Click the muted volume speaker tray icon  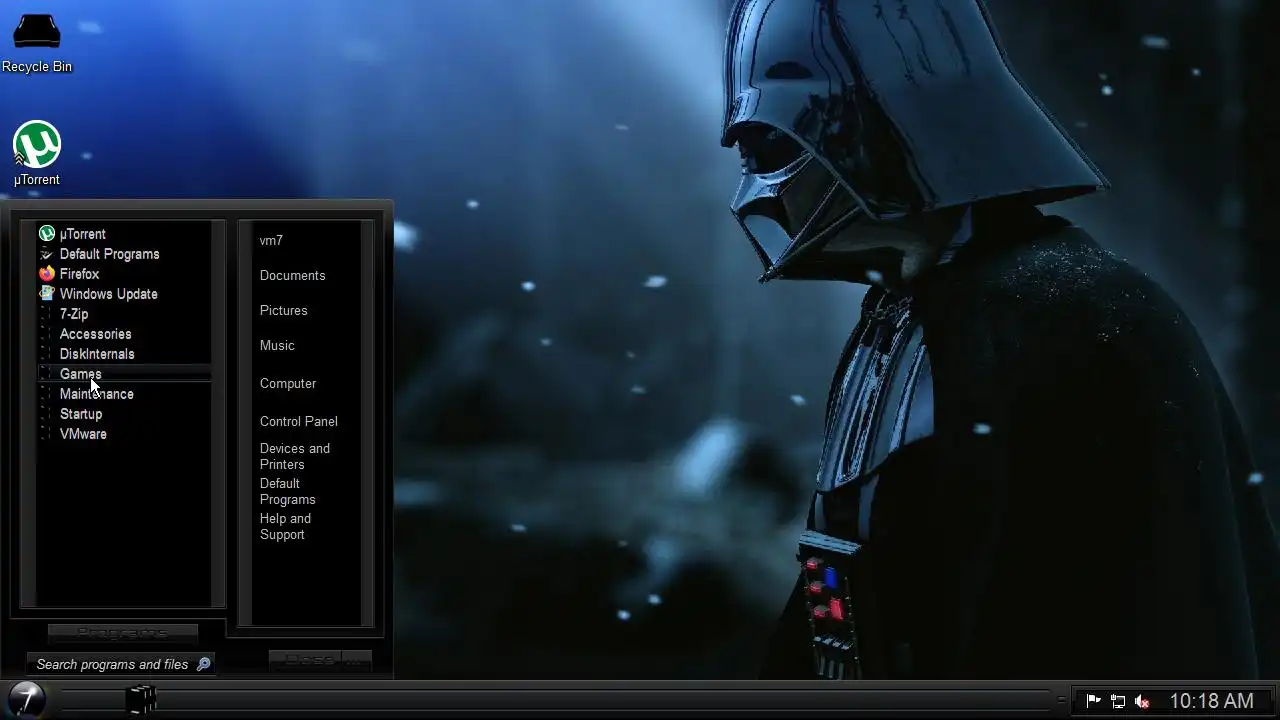(1142, 701)
